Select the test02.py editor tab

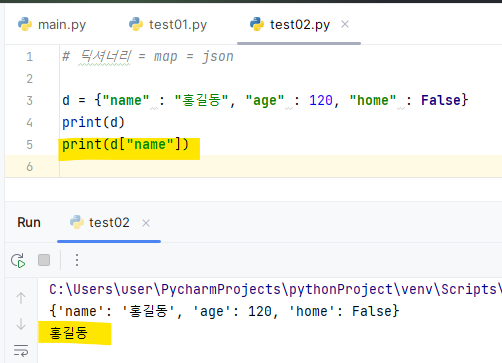click(299, 25)
